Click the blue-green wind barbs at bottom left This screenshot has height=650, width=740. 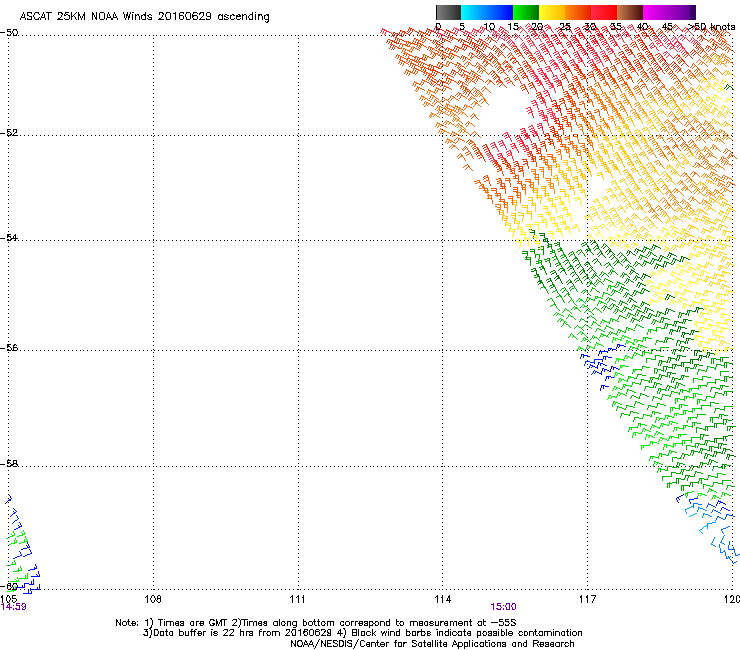(22, 544)
